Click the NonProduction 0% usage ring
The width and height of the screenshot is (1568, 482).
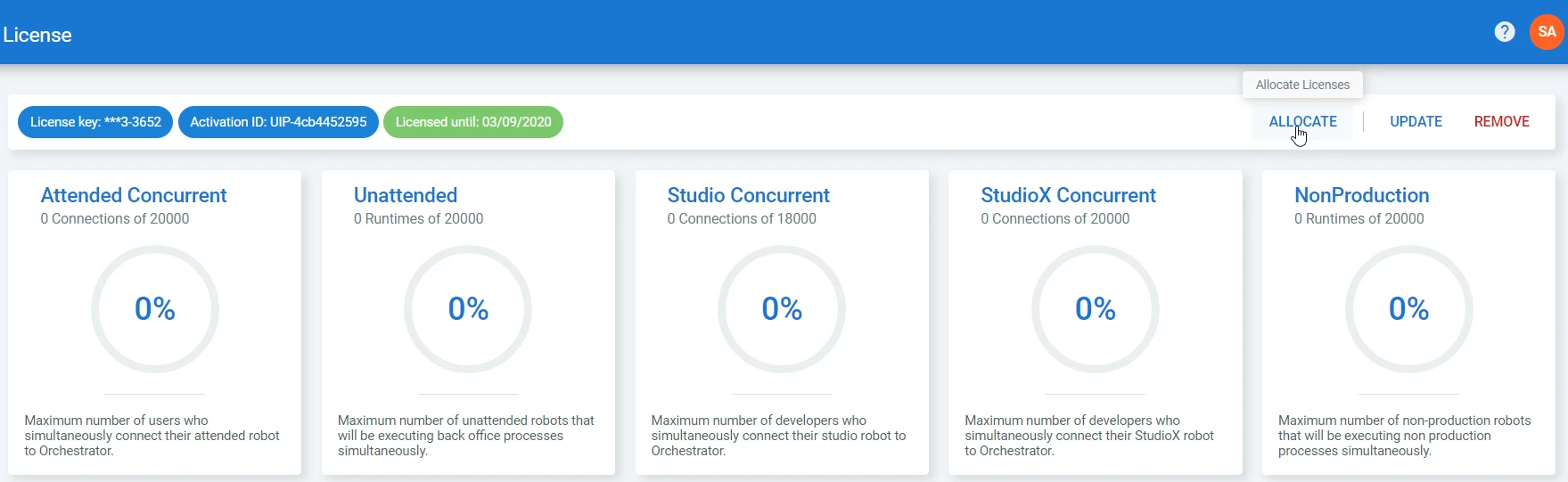coord(1409,309)
